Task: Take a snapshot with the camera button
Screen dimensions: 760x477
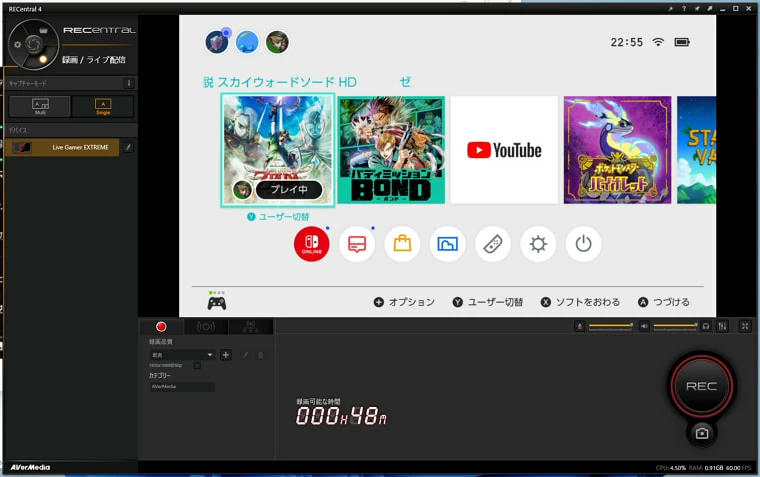Action: 702,433
